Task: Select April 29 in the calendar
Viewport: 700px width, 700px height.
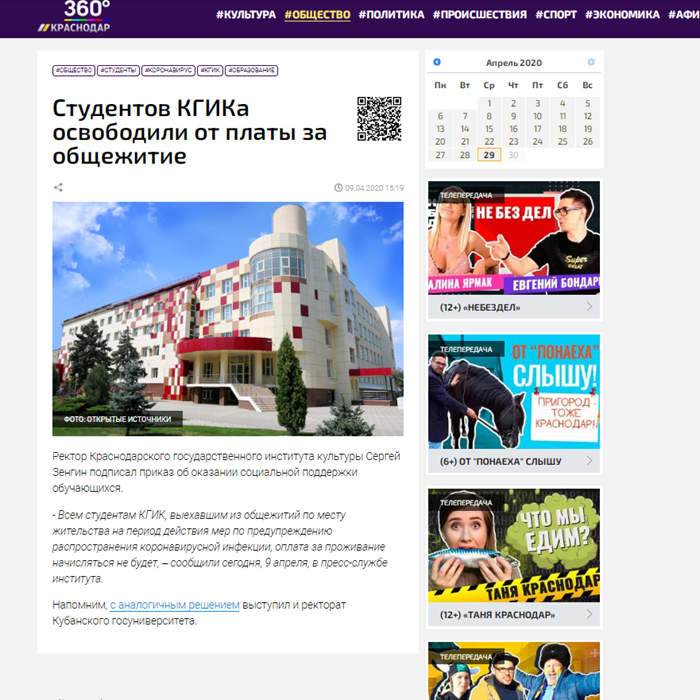Action: pyautogui.click(x=489, y=155)
